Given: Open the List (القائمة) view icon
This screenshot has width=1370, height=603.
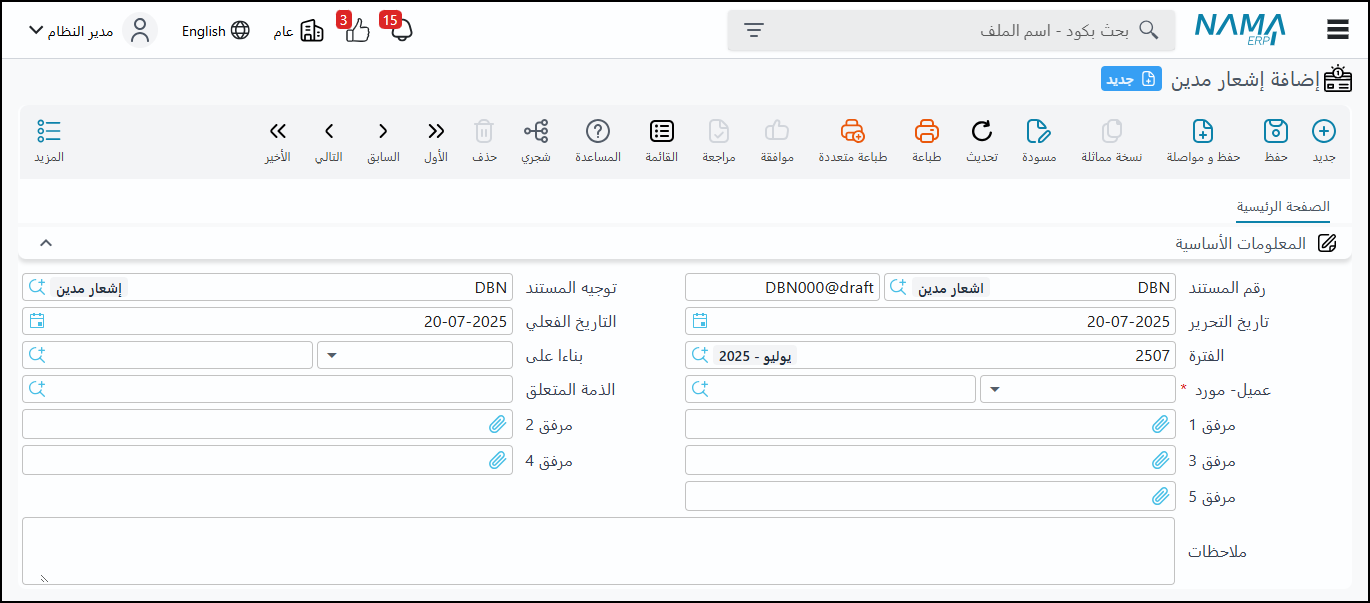Looking at the screenshot, I should [x=662, y=132].
